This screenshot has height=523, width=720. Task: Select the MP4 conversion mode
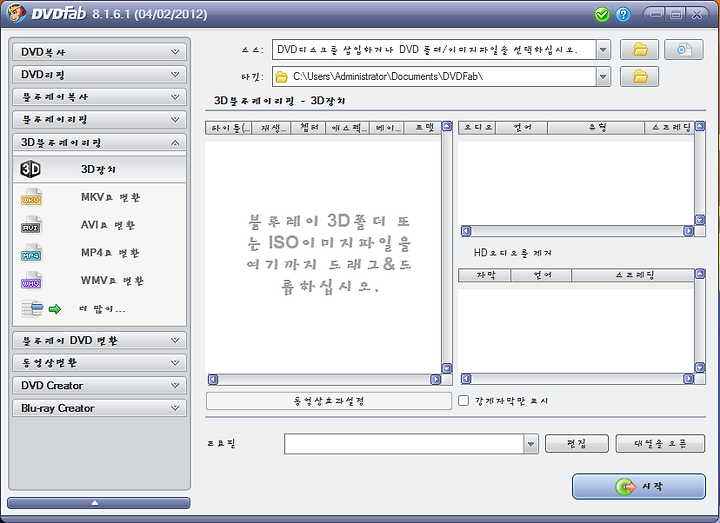pyautogui.click(x=100, y=253)
